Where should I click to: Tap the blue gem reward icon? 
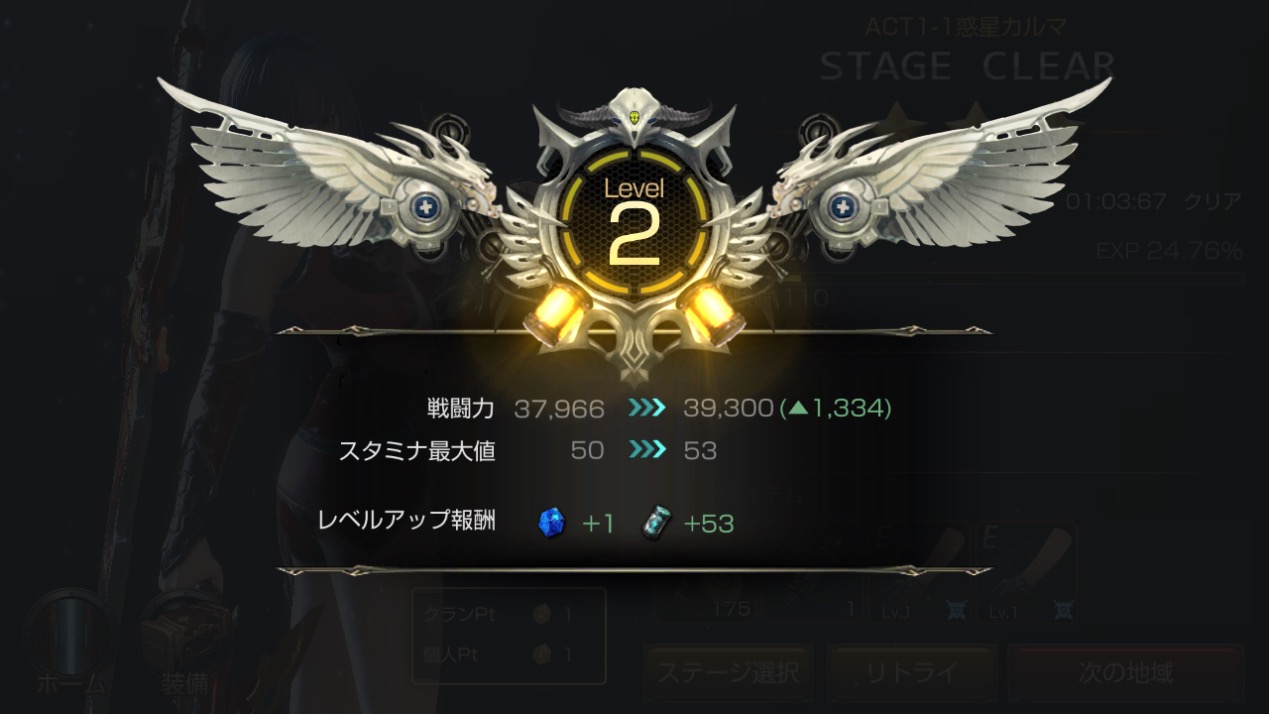551,522
